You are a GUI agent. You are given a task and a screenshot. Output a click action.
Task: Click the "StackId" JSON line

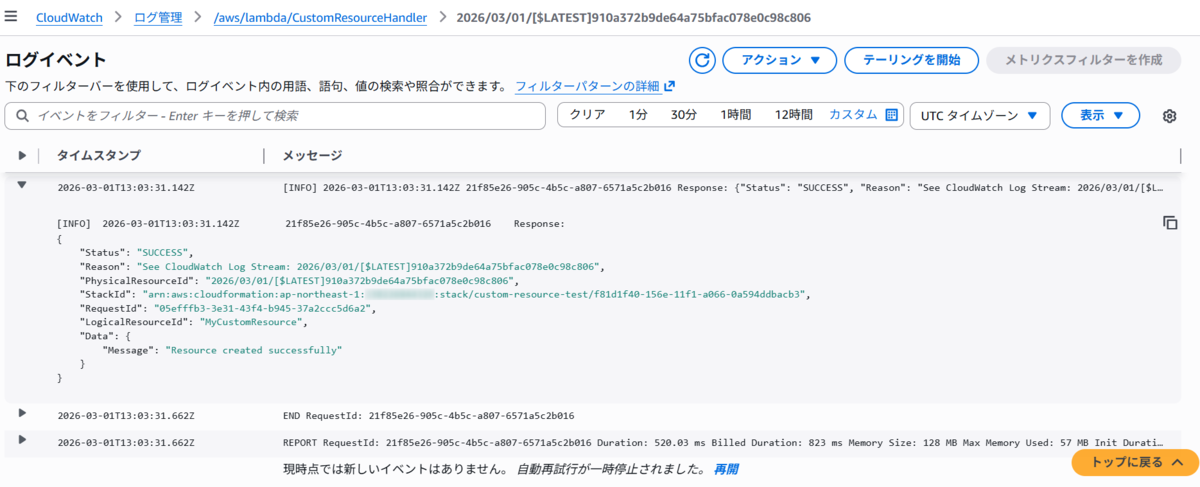pos(444,294)
